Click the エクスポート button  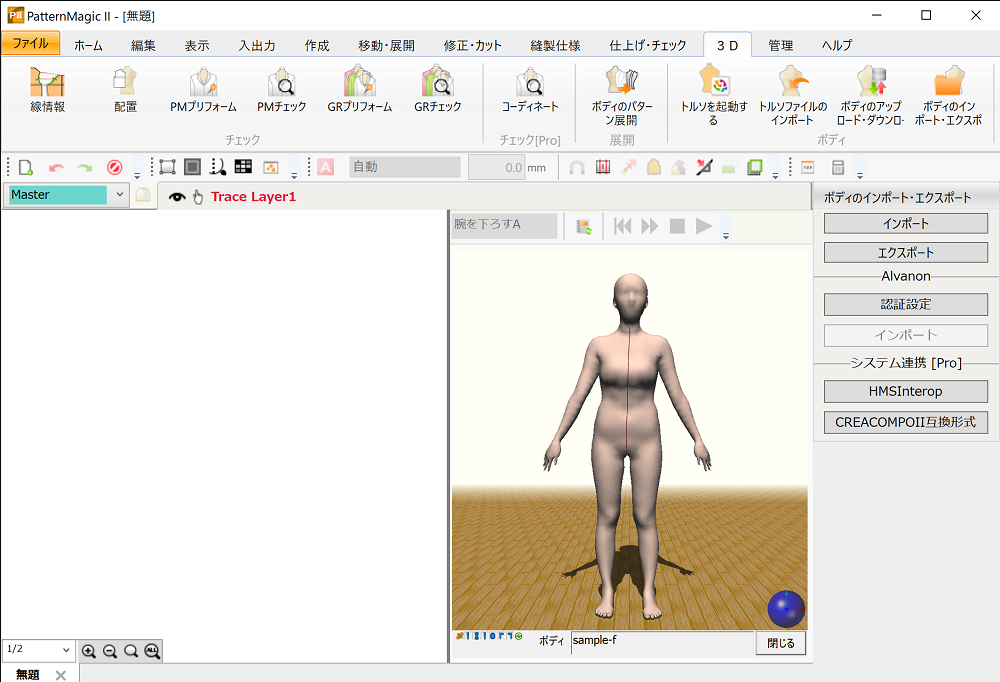906,253
